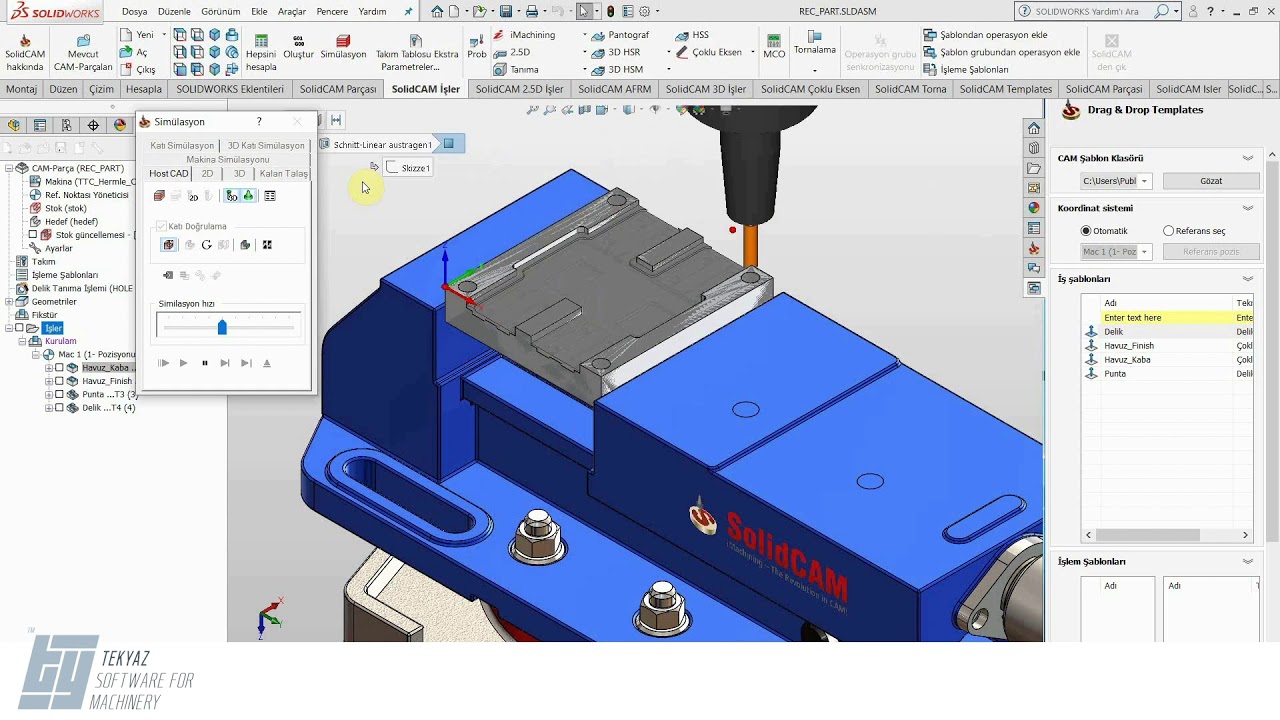Select the 3D HSR operation
Viewport: 1280px width, 720px height.
614,52
